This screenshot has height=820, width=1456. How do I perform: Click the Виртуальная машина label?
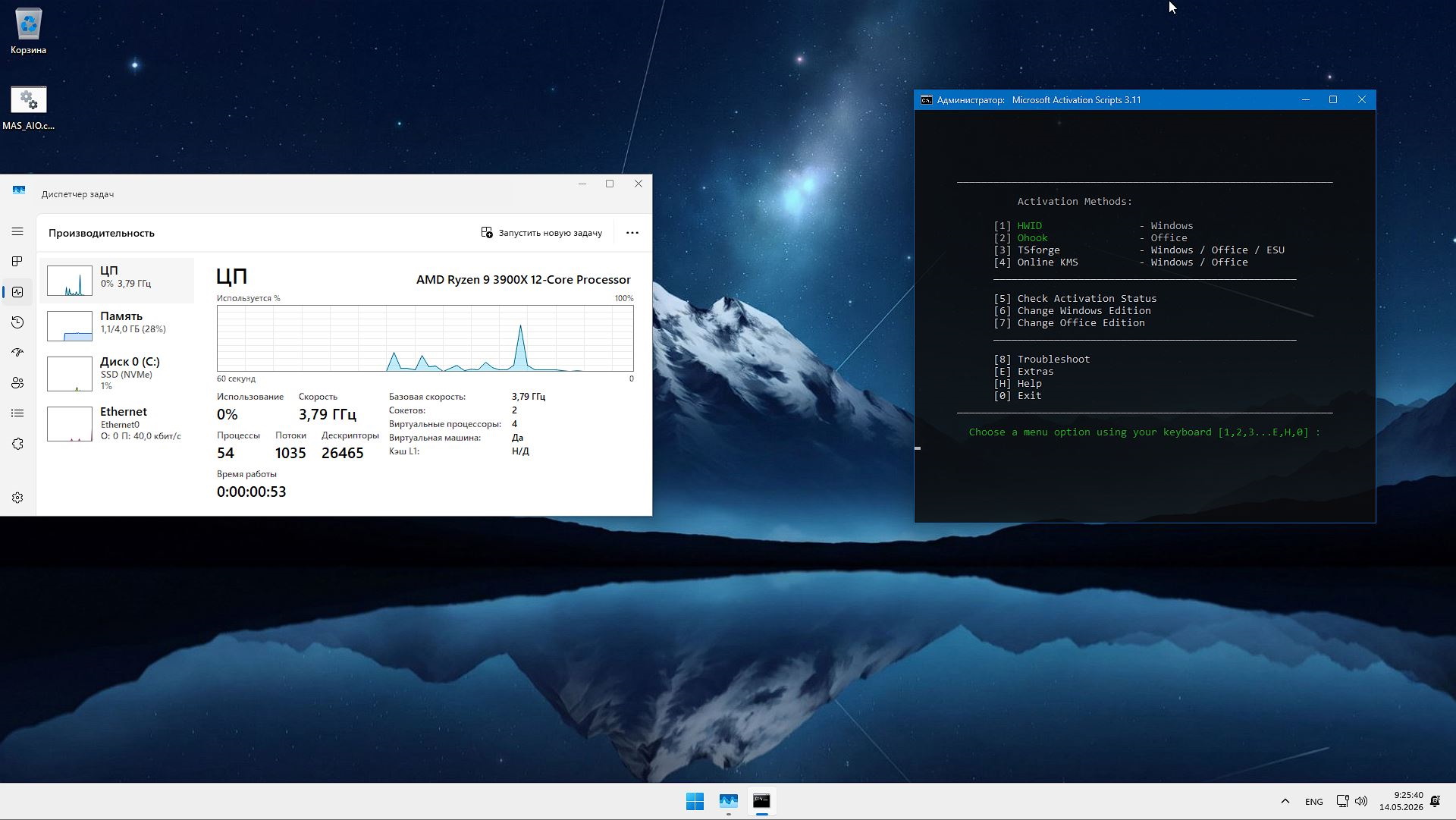click(x=435, y=438)
